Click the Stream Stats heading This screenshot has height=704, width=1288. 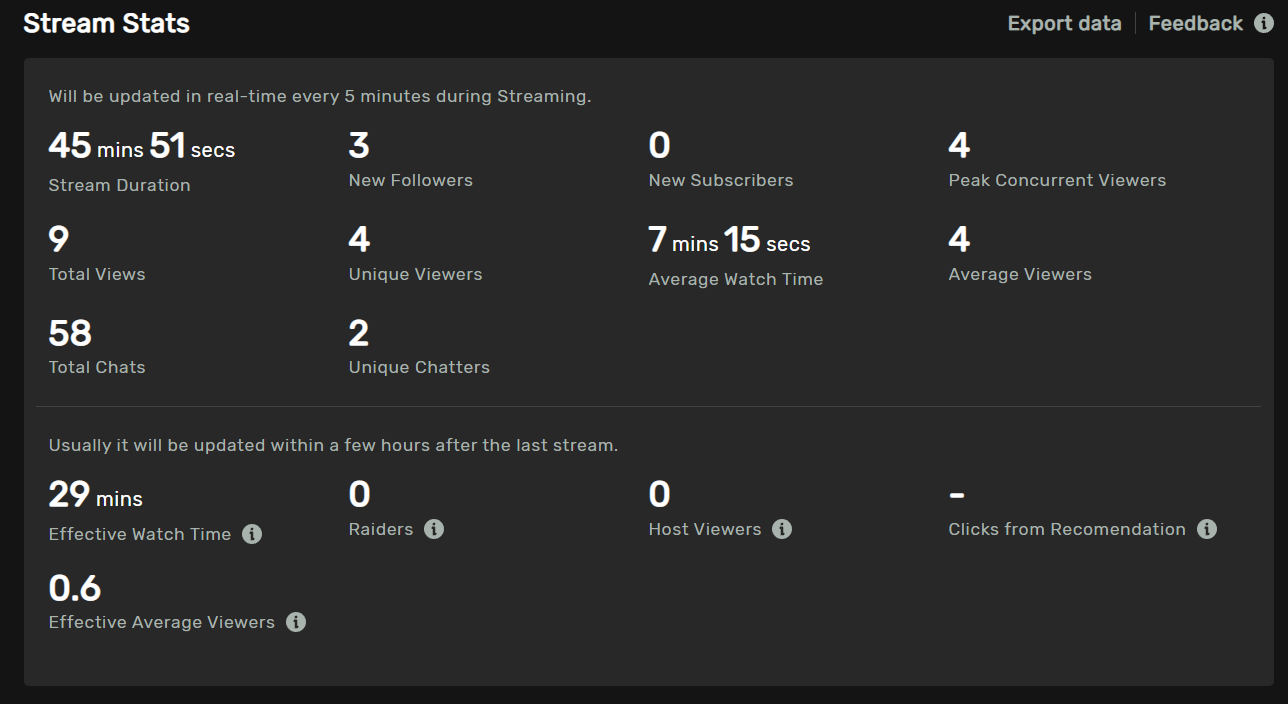pyautogui.click(x=105, y=22)
